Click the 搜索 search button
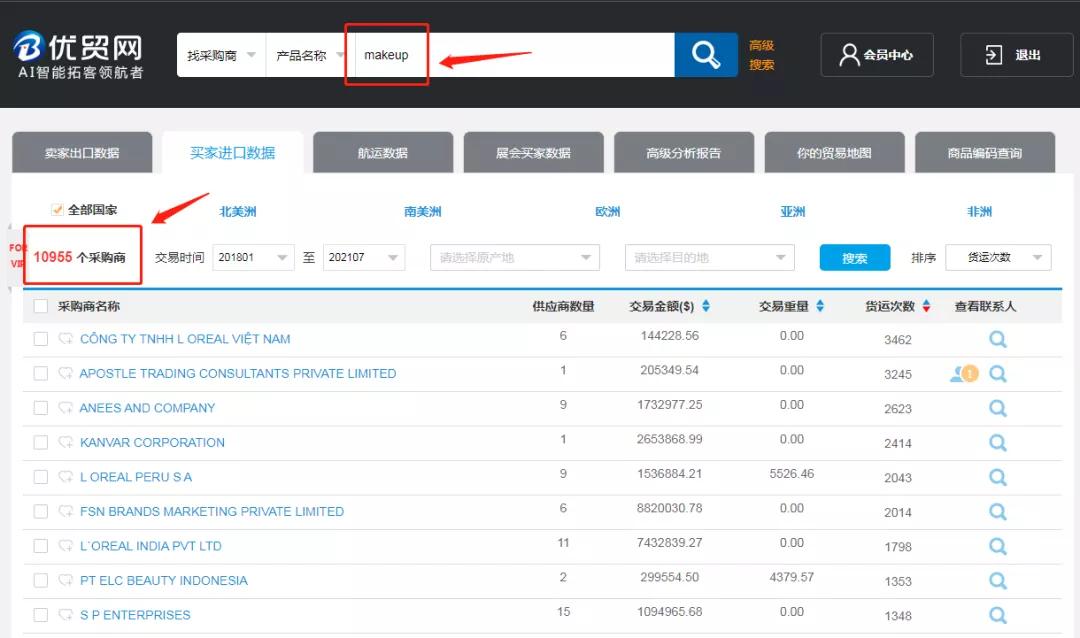The width and height of the screenshot is (1080, 638). tap(854, 257)
